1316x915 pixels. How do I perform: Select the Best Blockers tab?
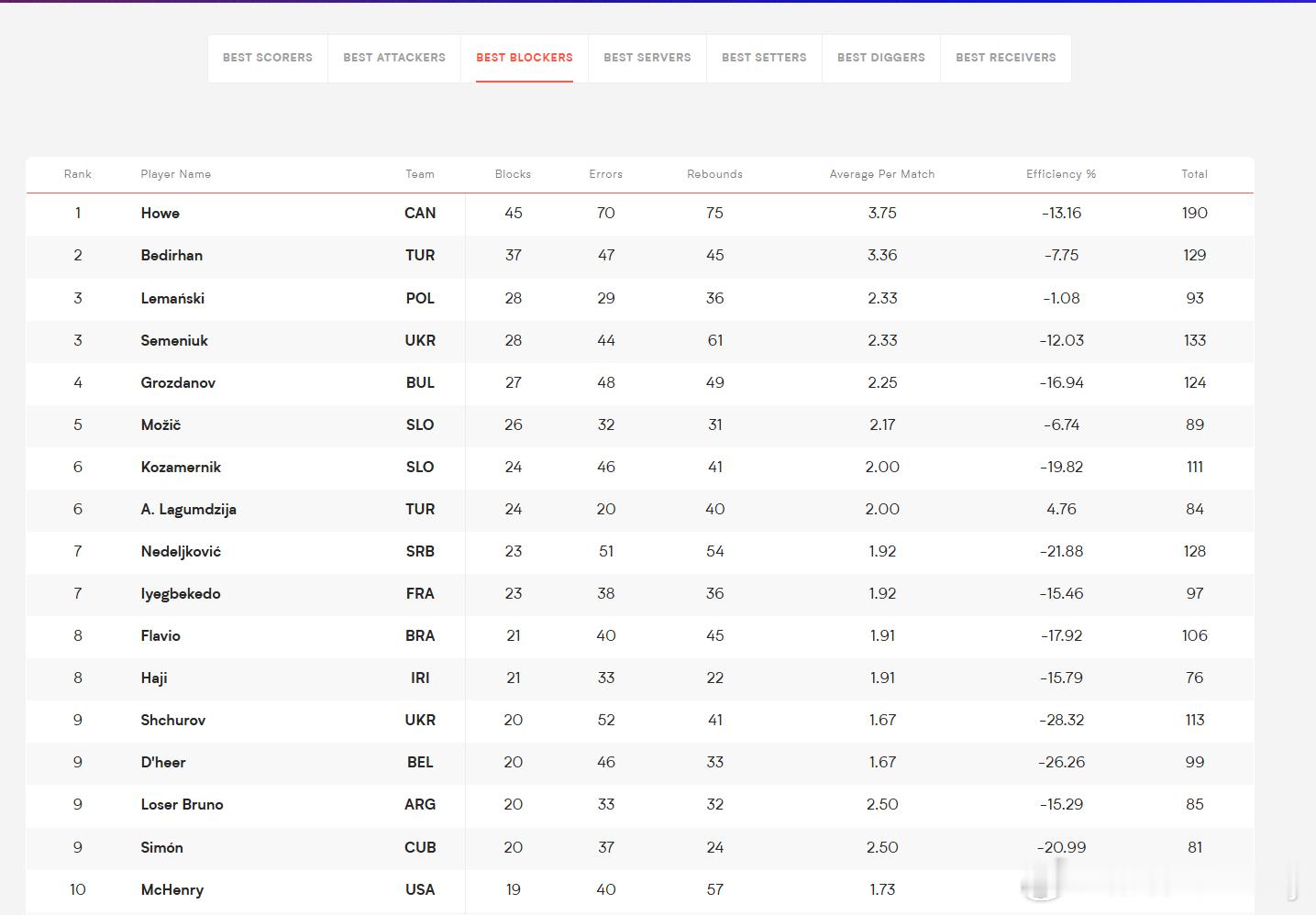coord(525,58)
